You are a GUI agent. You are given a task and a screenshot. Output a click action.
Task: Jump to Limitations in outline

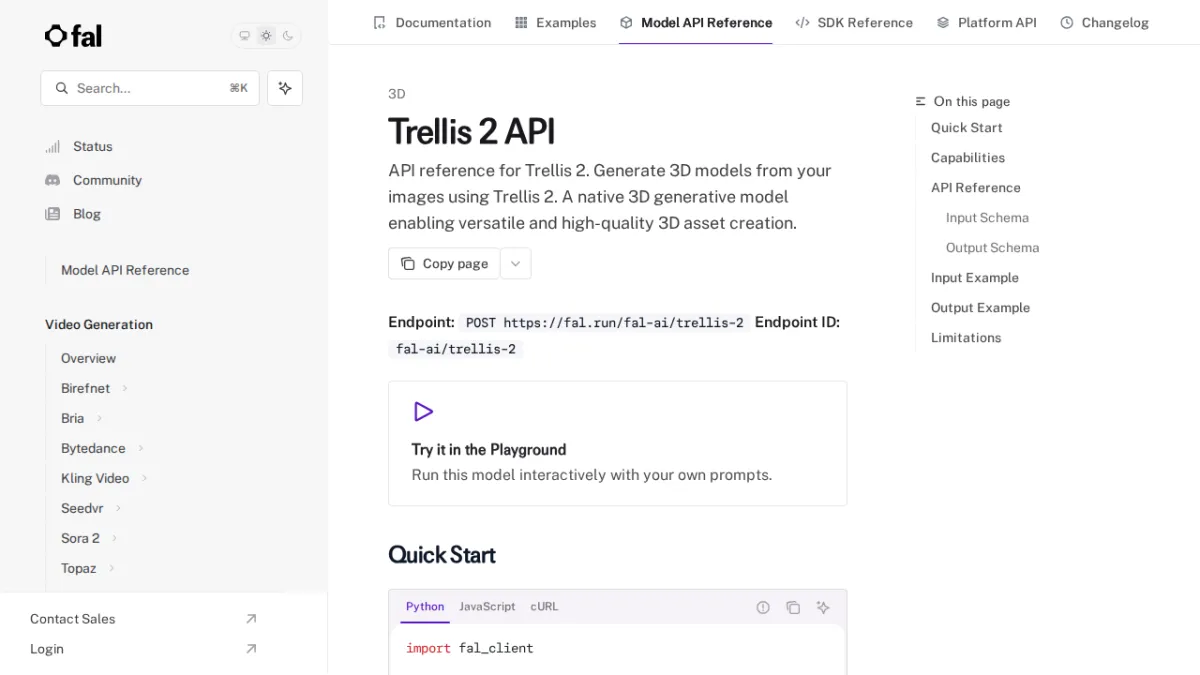pos(966,338)
